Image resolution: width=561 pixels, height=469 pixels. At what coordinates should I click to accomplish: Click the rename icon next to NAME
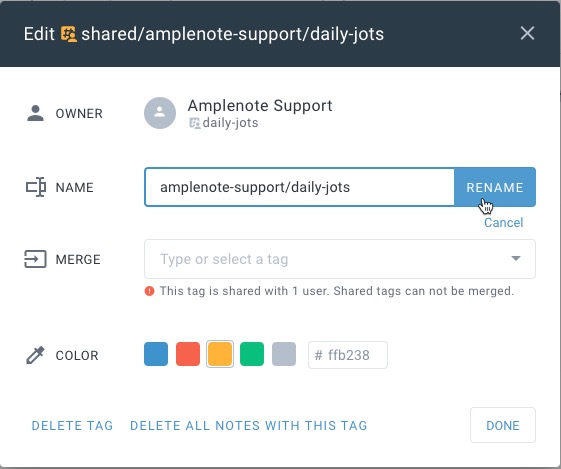pos(36,187)
